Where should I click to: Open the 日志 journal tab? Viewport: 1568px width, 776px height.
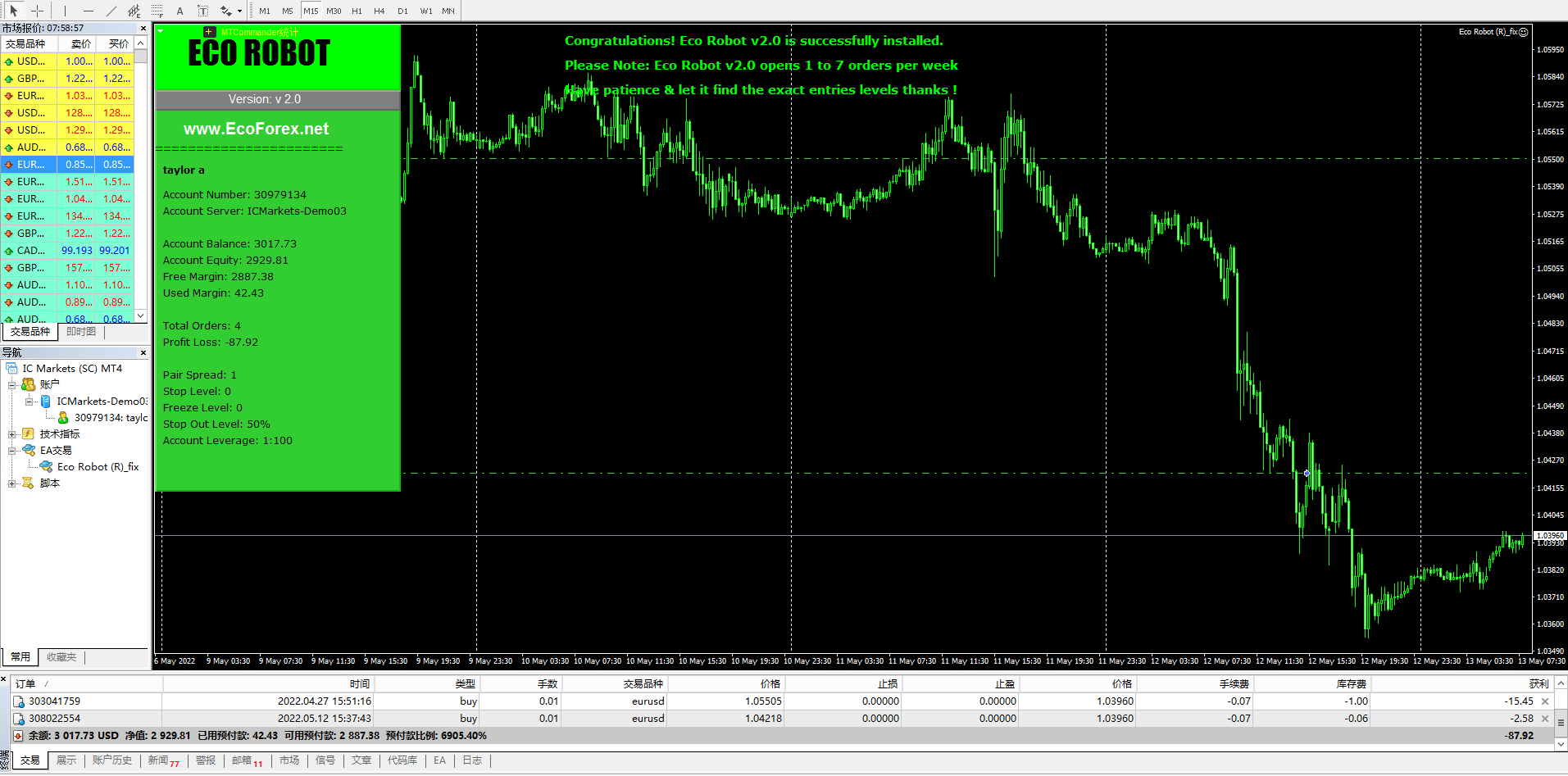click(472, 760)
